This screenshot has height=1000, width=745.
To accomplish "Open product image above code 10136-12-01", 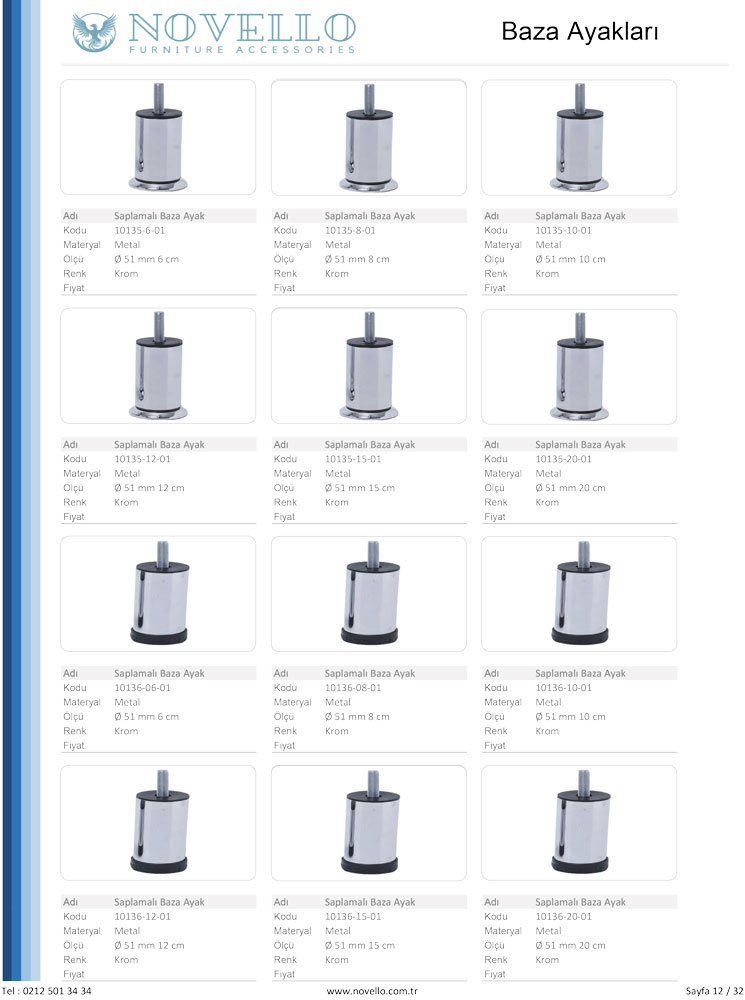I will [x=158, y=823].
